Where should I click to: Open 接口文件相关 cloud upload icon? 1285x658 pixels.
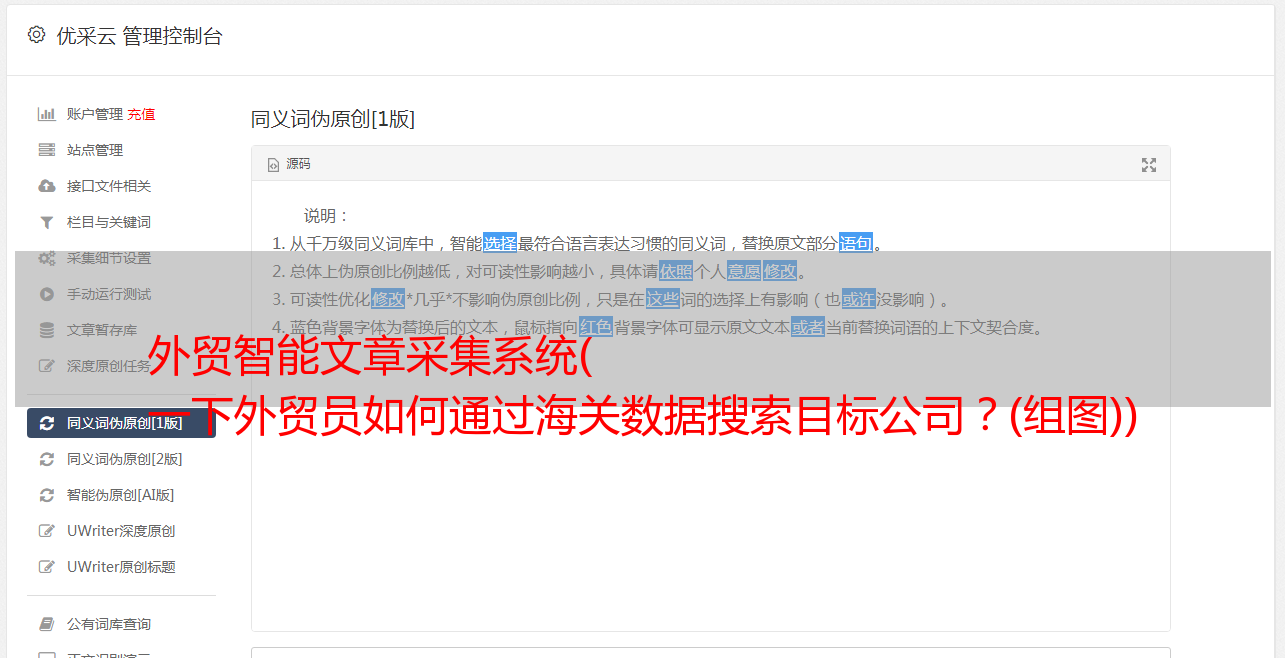47,186
